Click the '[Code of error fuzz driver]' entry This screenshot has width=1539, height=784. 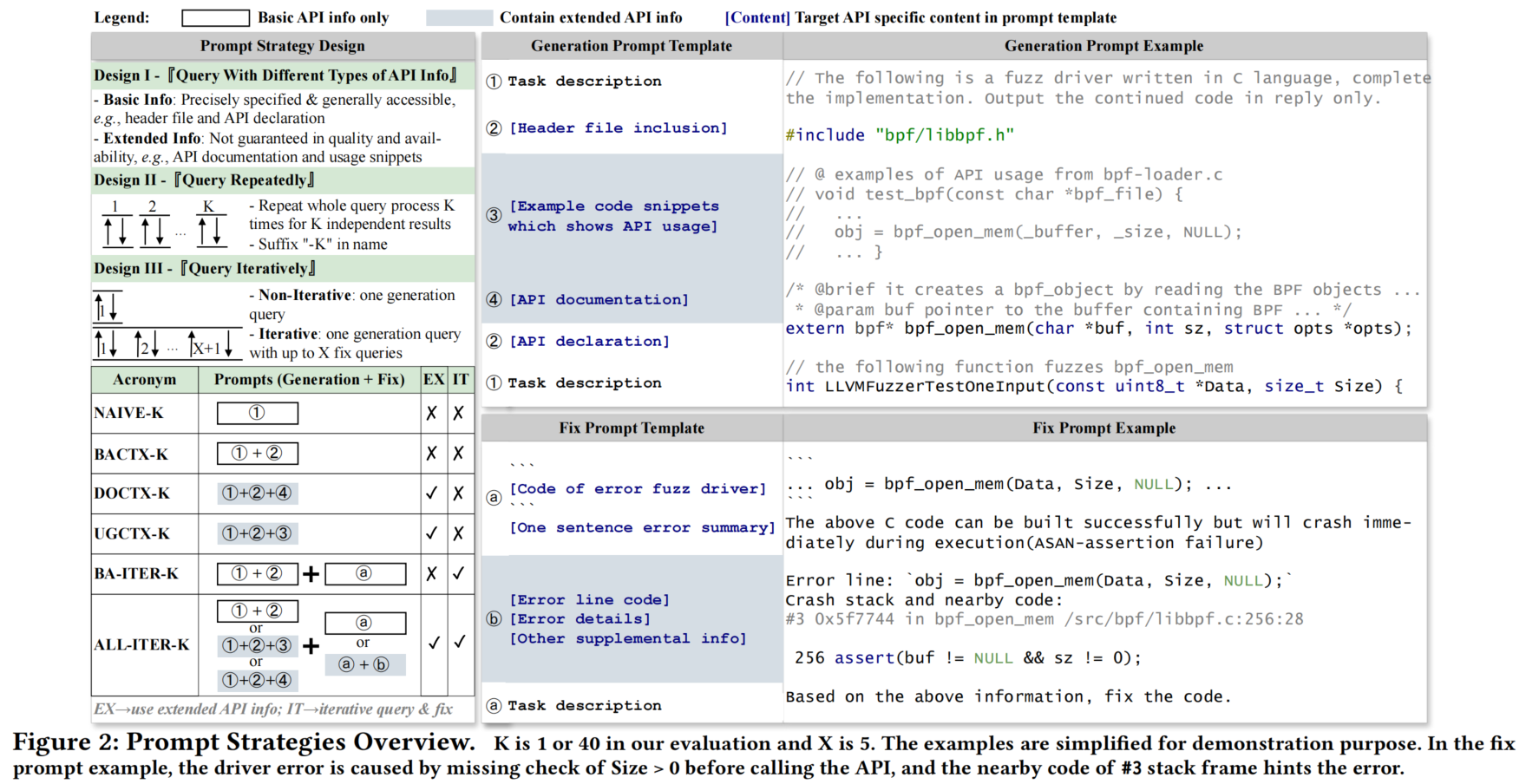638,488
